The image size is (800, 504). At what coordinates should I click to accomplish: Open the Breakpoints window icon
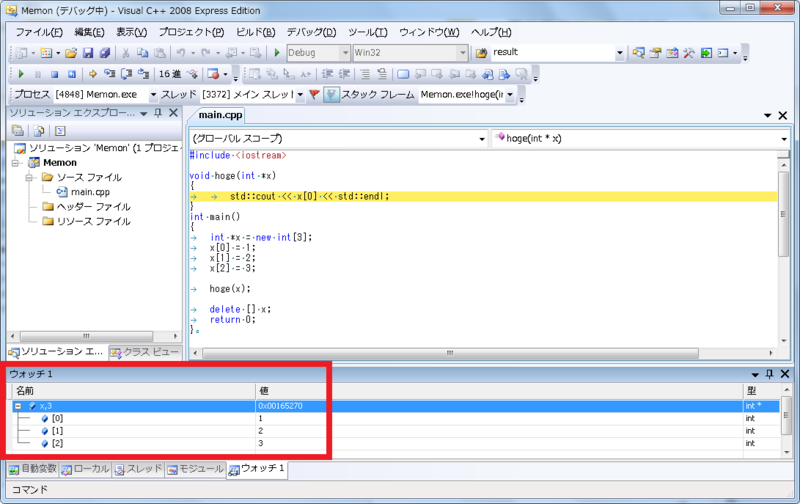[x=213, y=74]
